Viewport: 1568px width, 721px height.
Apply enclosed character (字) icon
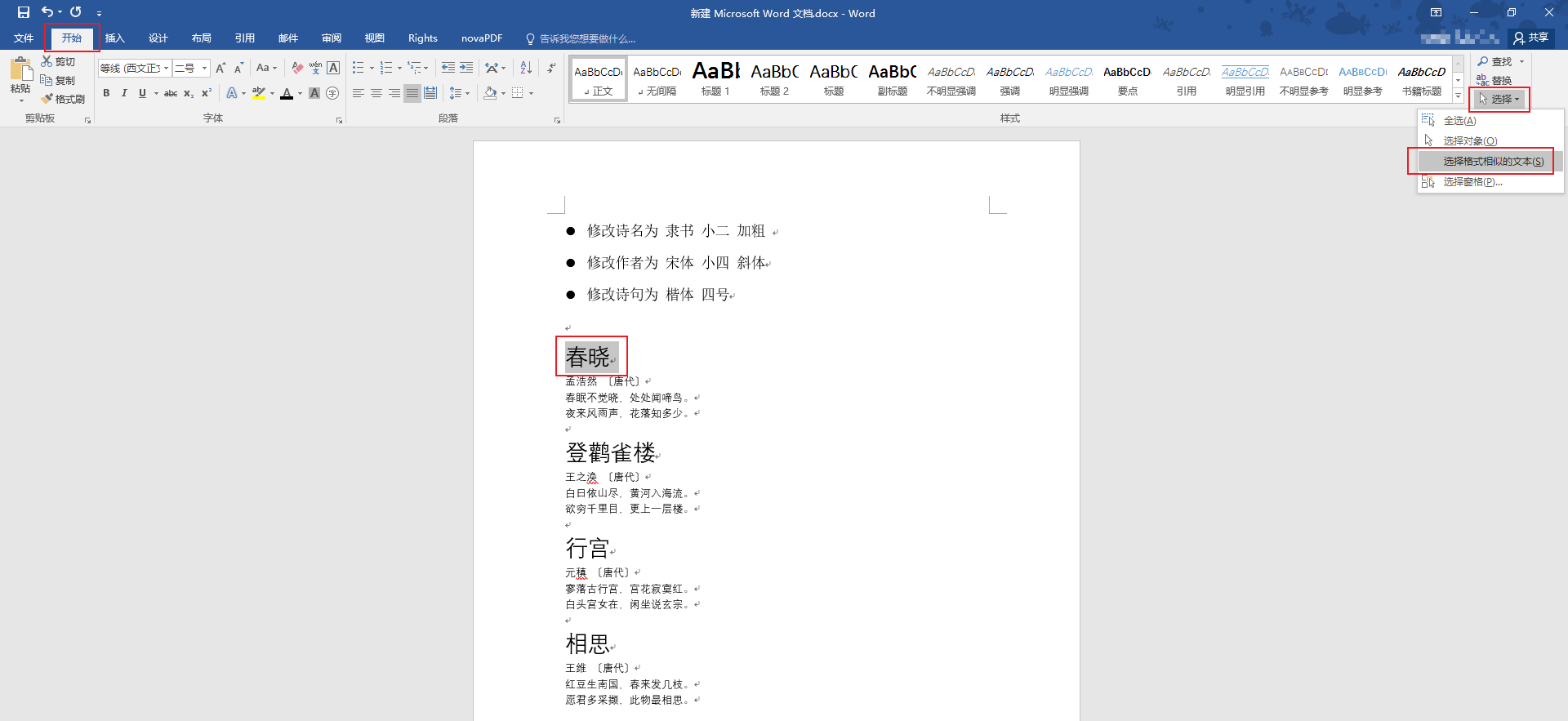pyautogui.click(x=332, y=93)
